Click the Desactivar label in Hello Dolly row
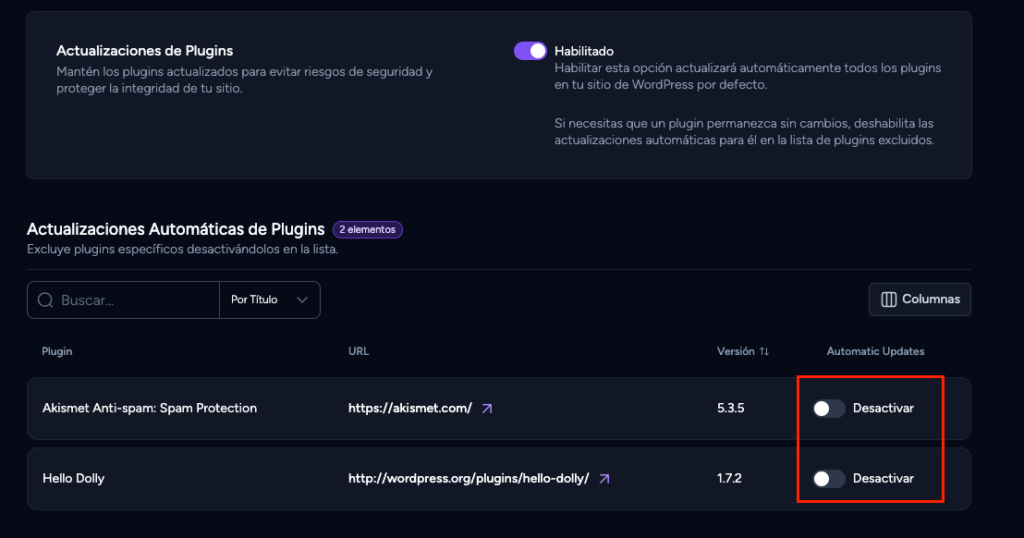The height and width of the screenshot is (538, 1024). point(883,479)
